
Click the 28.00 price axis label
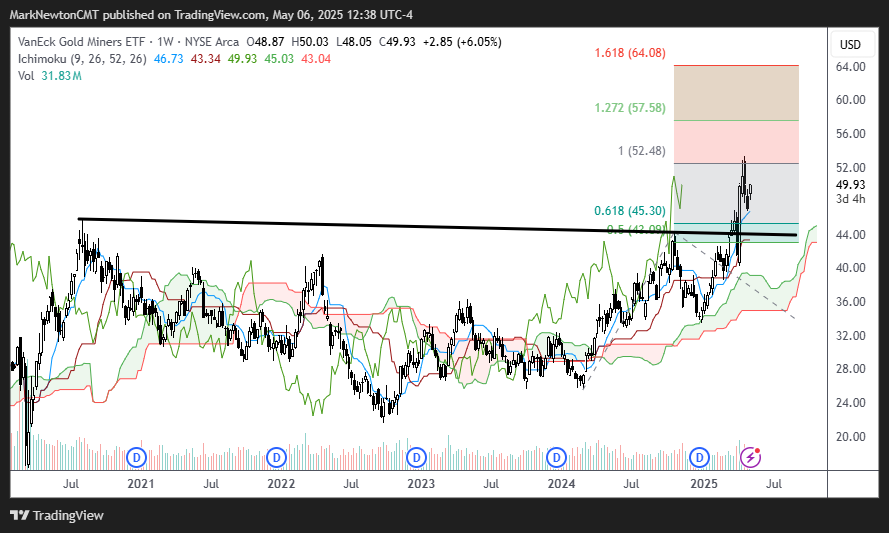coord(850,369)
